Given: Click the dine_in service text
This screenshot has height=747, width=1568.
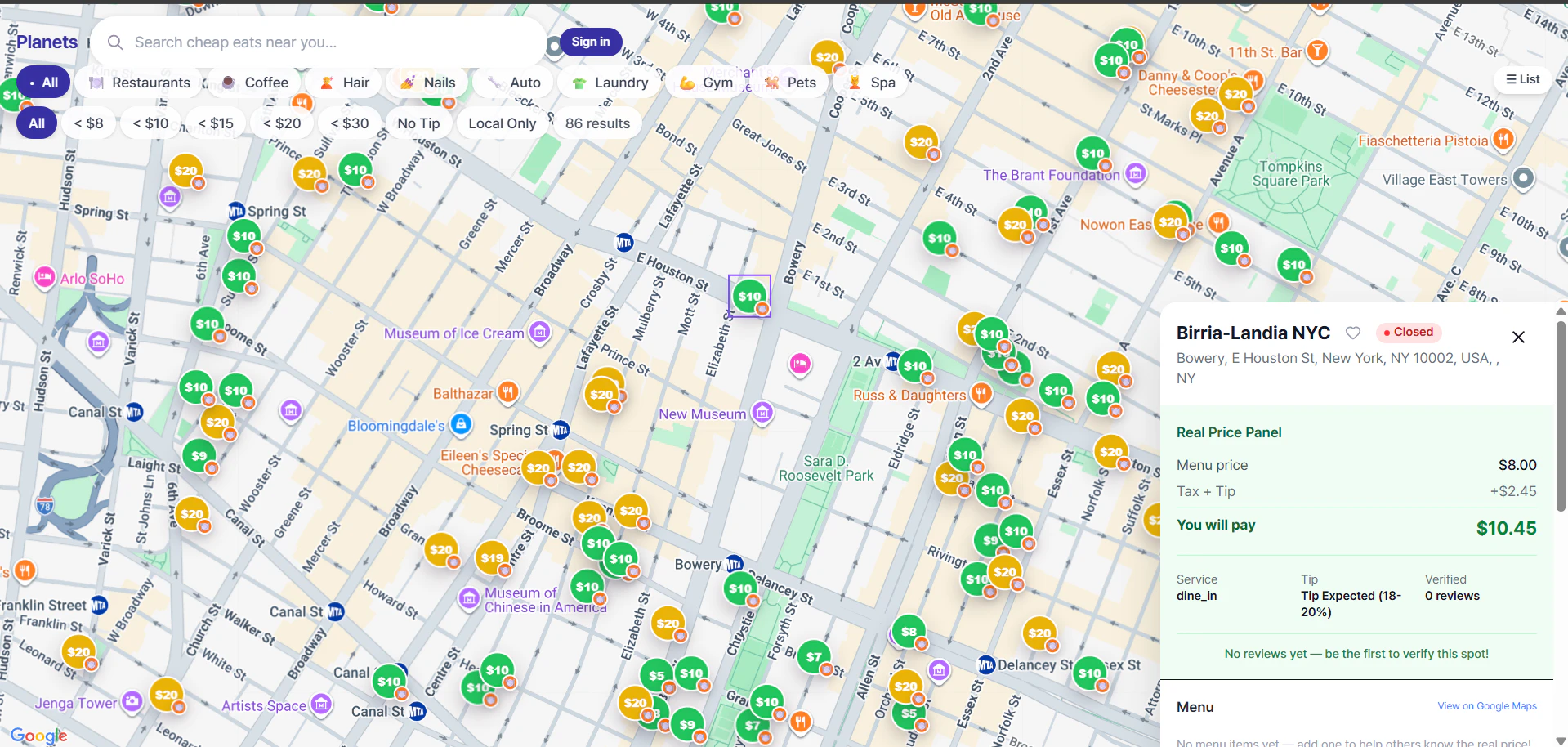Looking at the screenshot, I should pos(1196,596).
